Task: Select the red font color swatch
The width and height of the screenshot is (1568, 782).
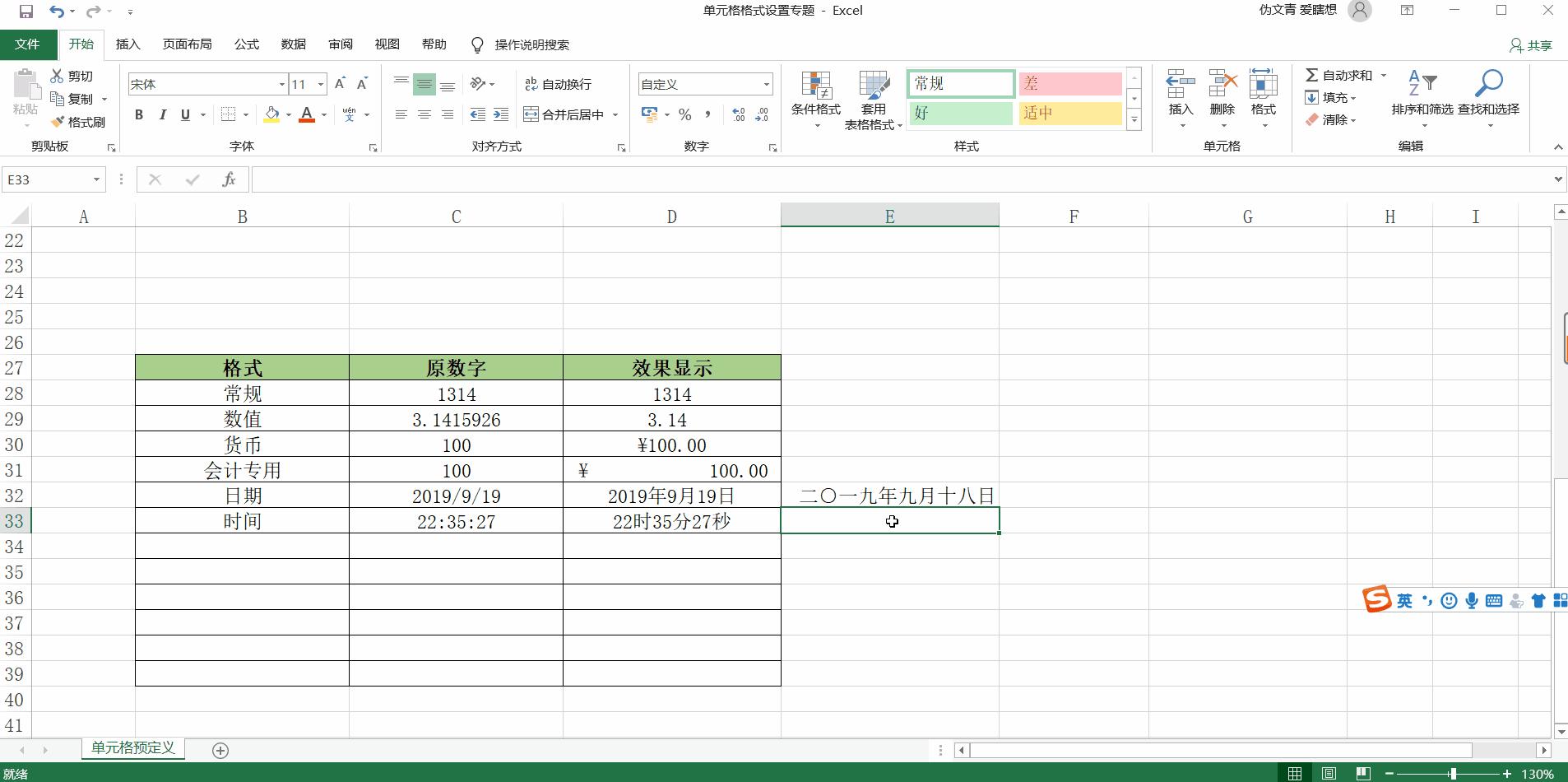Action: point(308,120)
